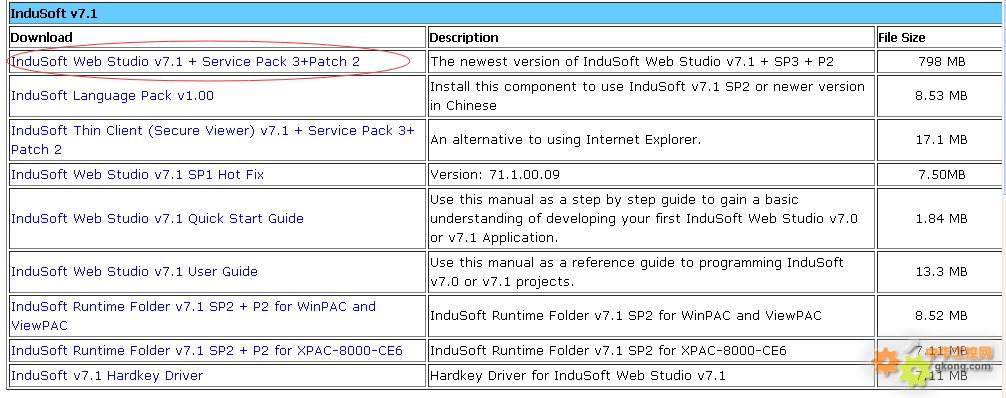The image size is (1006, 398).
Task: Click the Description column header
Action: [464, 37]
